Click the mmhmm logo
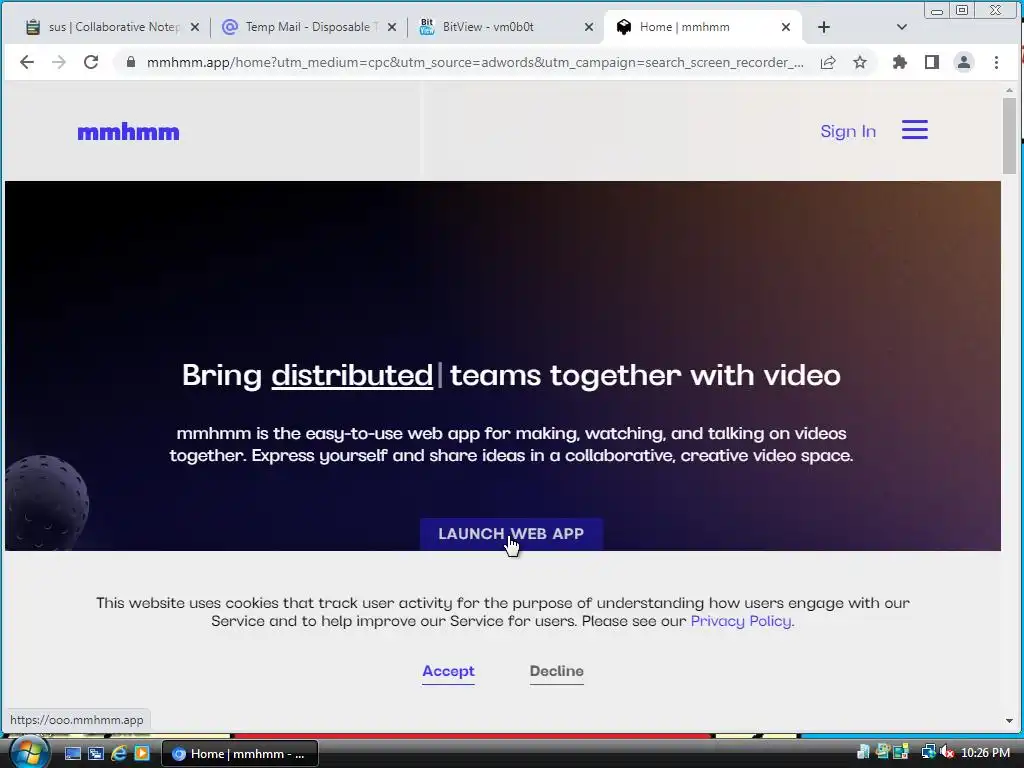This screenshot has height=768, width=1024. tap(128, 132)
